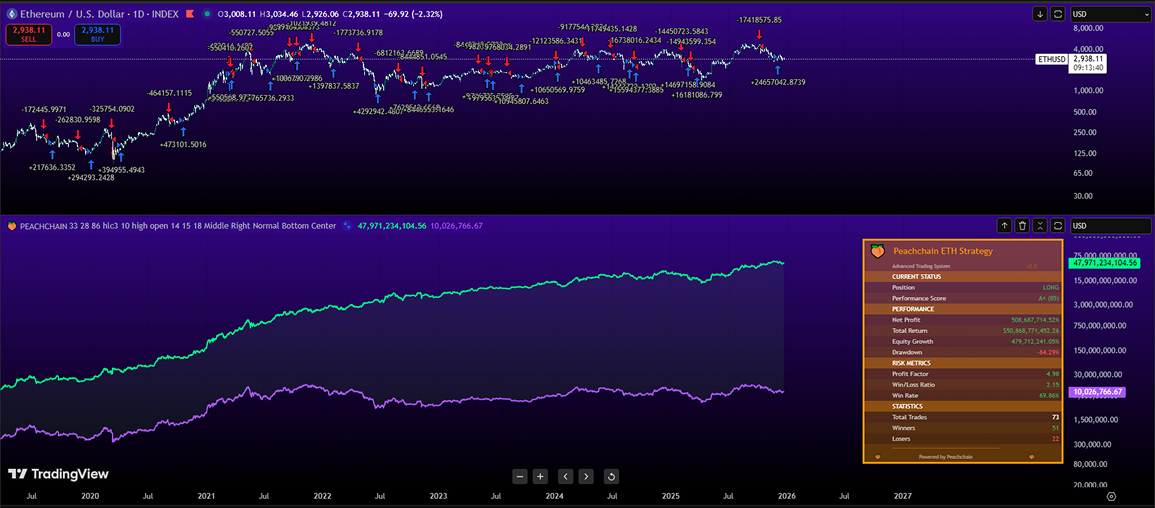Collapse the Peachchain strategy pane
The image size is (1155, 508).
coord(1040,226)
